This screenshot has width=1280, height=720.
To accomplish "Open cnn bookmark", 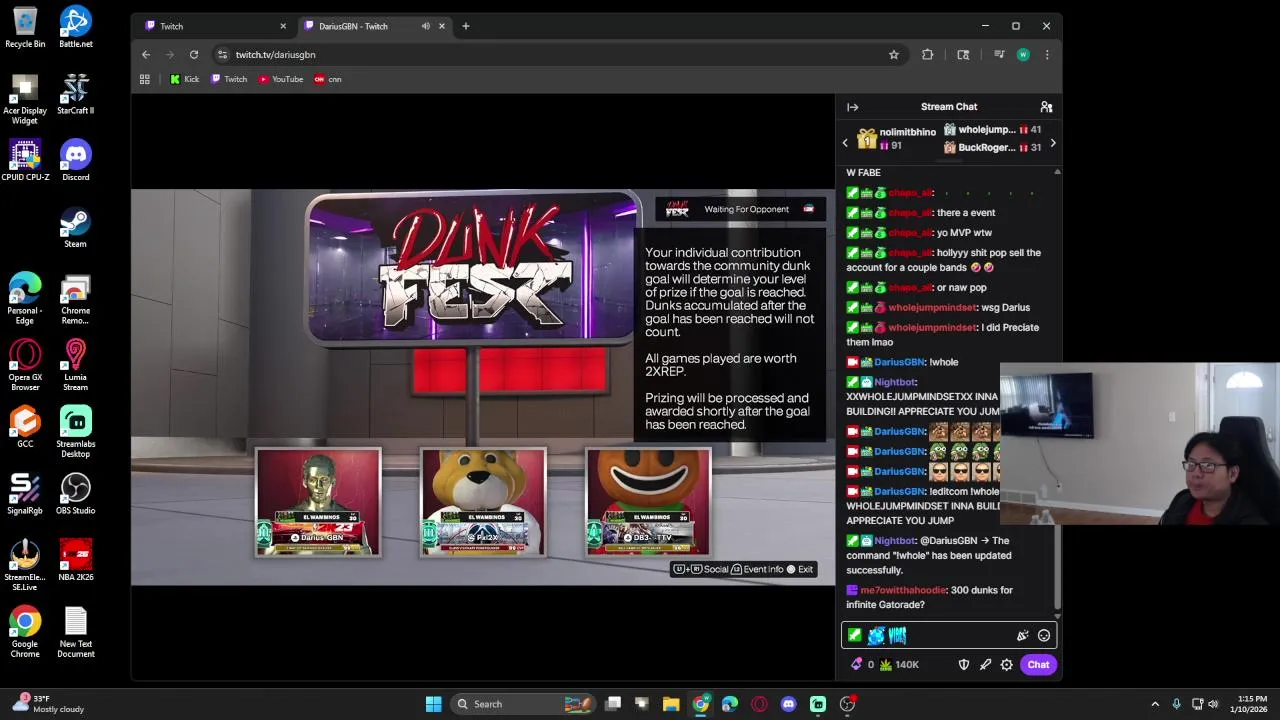I will 328,79.
